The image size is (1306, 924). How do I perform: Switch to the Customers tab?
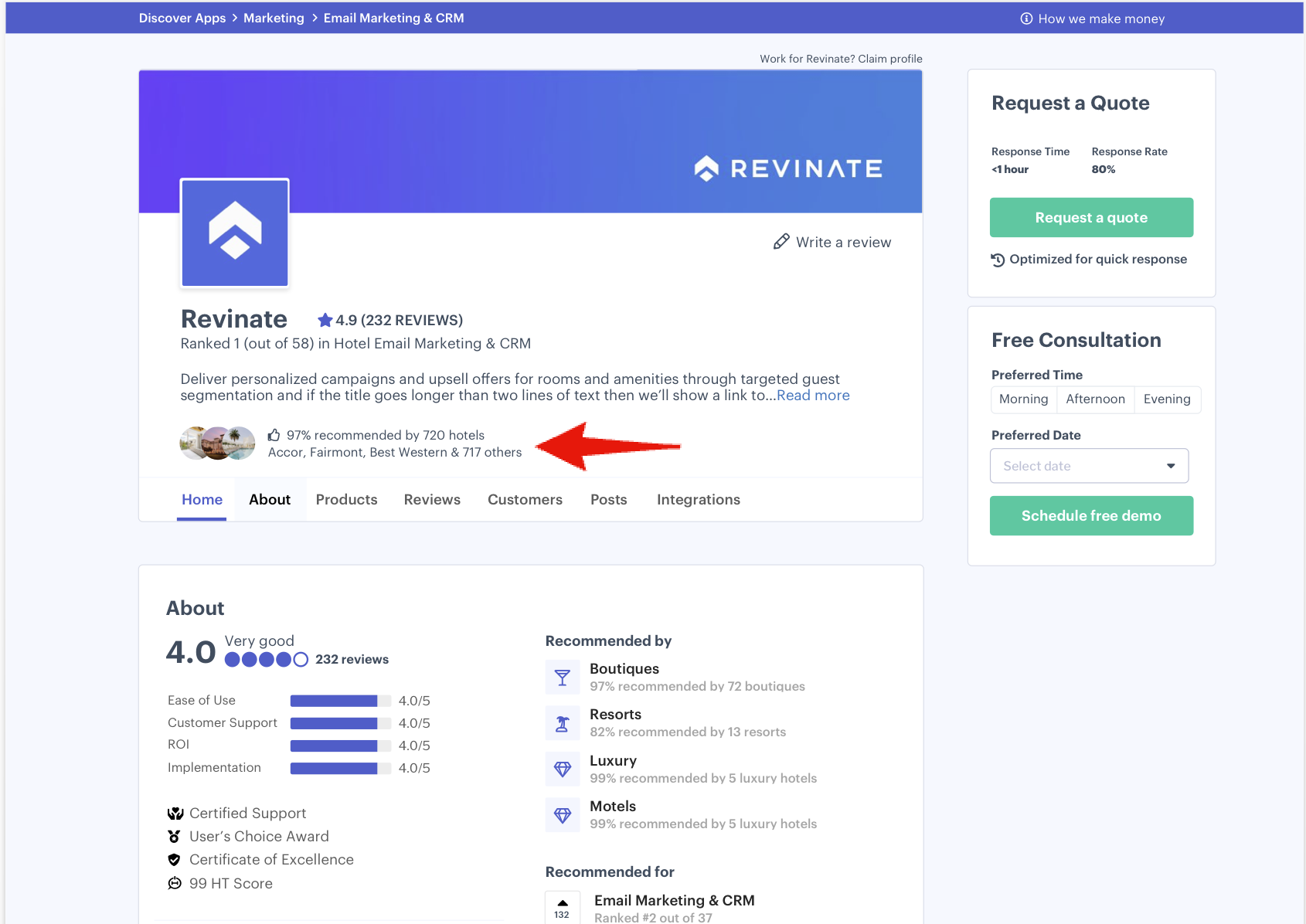coord(525,500)
